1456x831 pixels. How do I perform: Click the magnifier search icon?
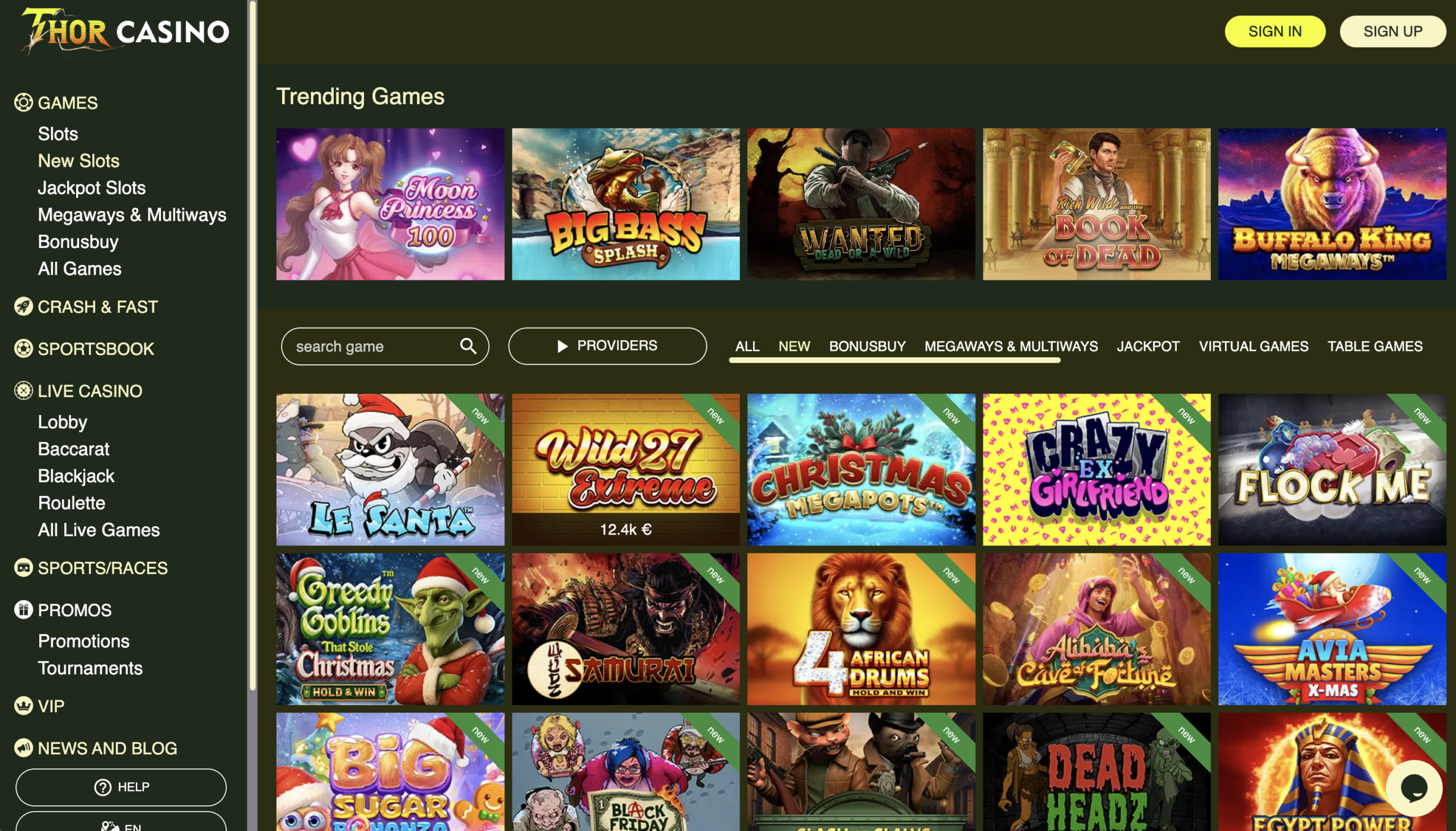469,346
